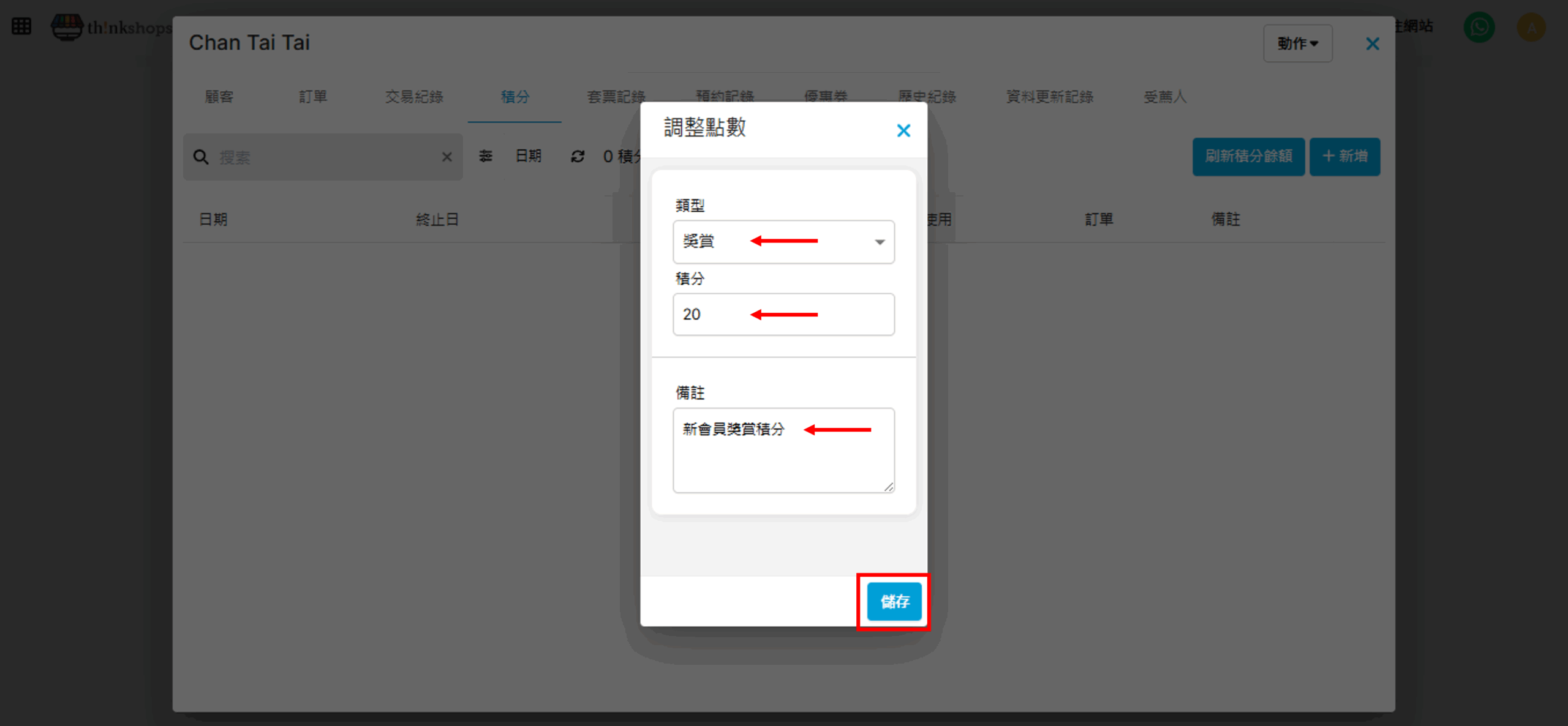Switch to the 交易紀錄 tab
Image resolution: width=1568 pixels, height=726 pixels.
pos(414,97)
